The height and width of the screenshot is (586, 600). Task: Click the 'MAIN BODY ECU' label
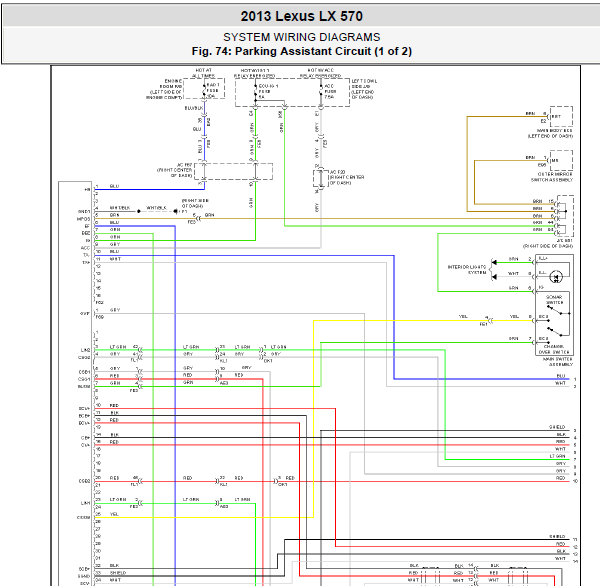coord(555,131)
